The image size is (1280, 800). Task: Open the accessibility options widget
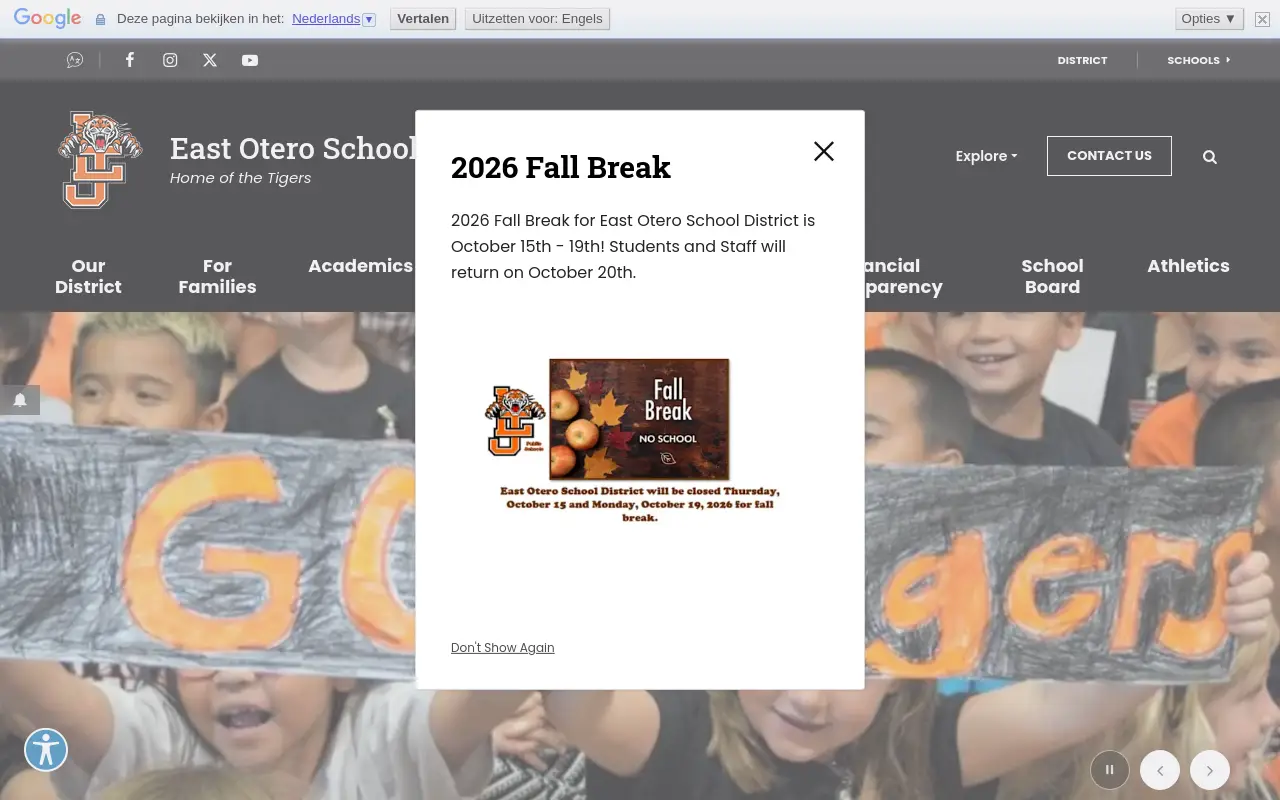coord(46,750)
